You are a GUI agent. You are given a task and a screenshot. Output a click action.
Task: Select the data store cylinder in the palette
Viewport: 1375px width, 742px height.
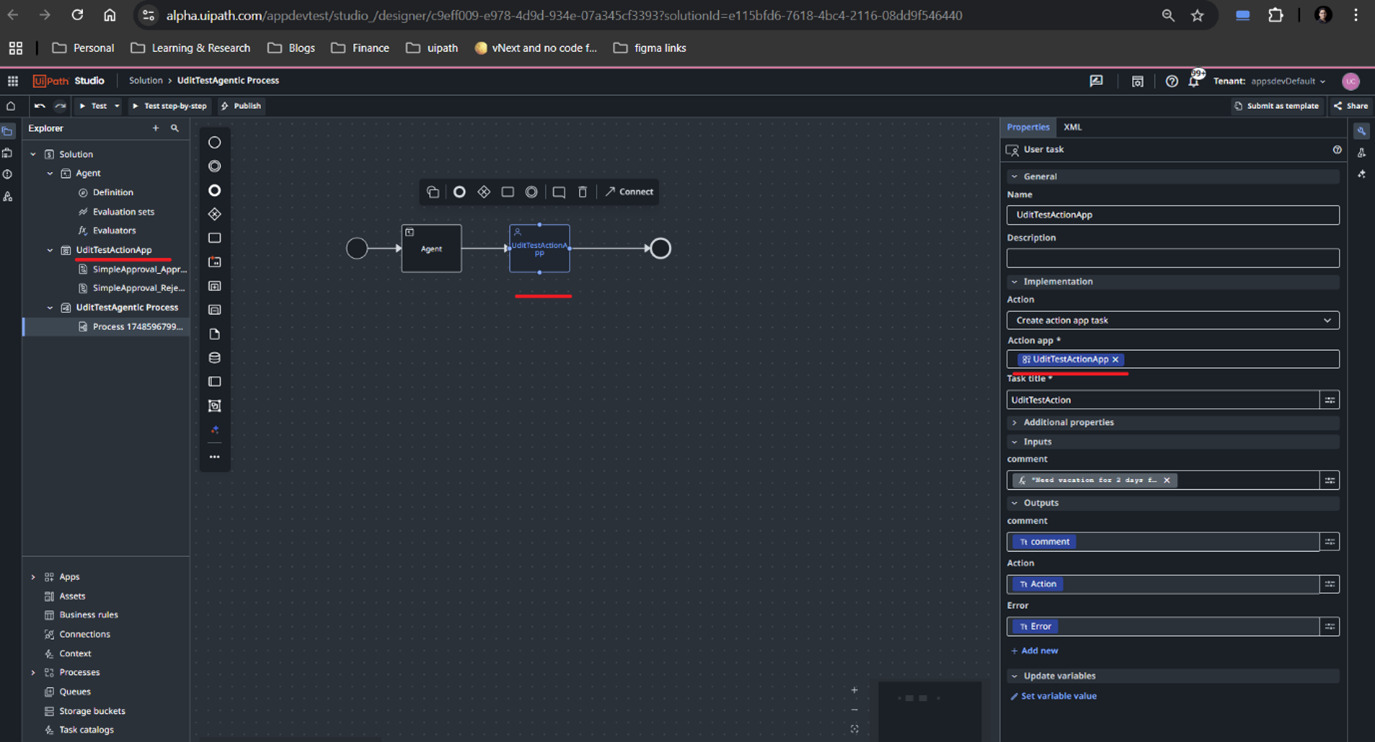point(214,358)
